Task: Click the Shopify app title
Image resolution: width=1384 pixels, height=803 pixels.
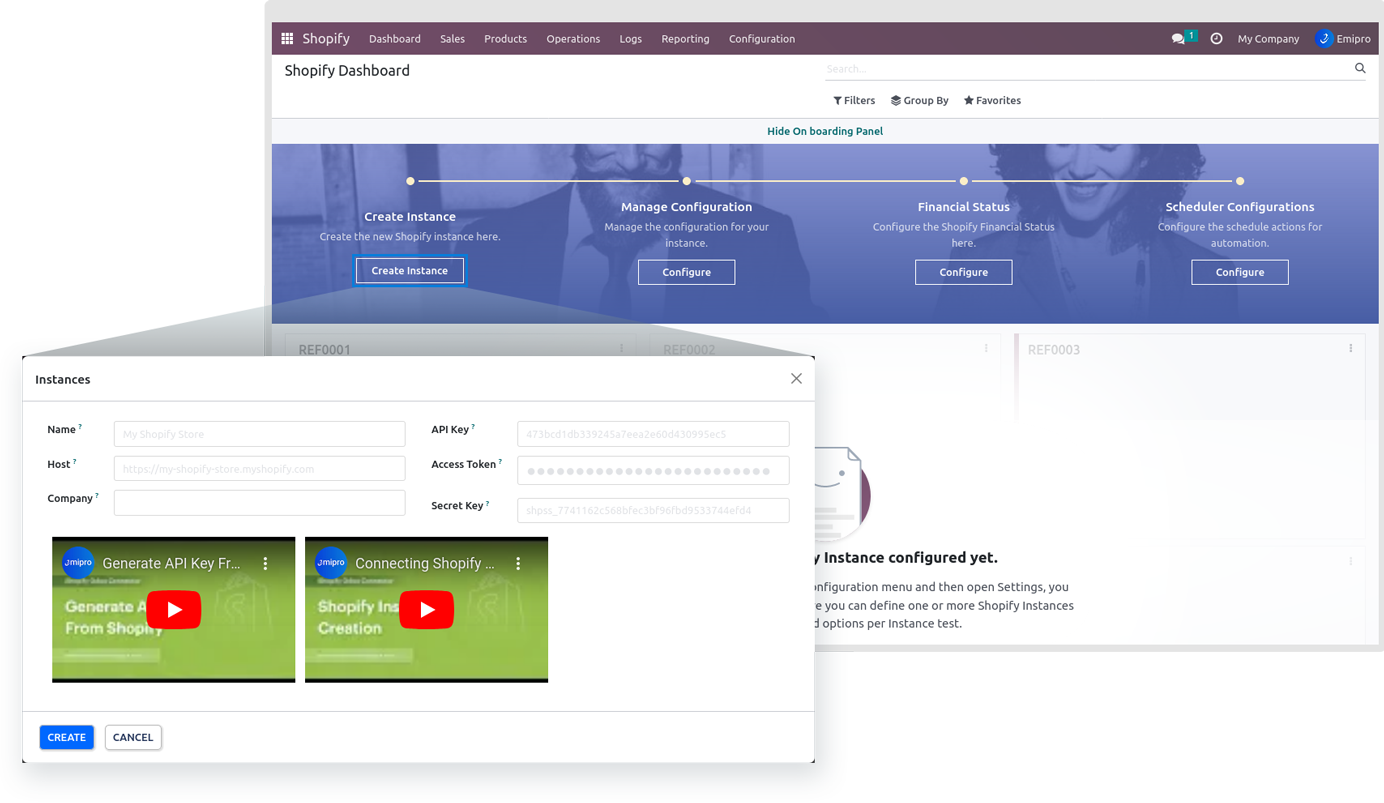Action: pyautogui.click(x=326, y=38)
